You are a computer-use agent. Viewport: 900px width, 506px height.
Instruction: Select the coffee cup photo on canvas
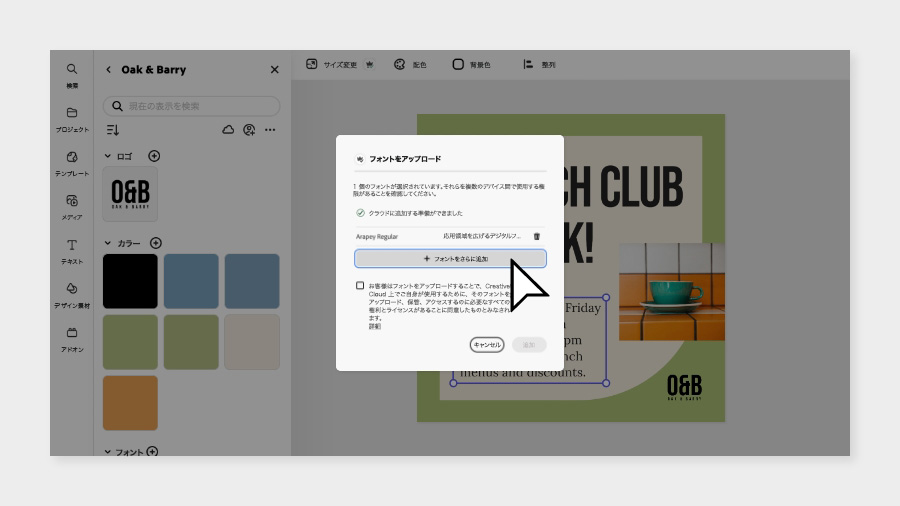click(x=672, y=291)
